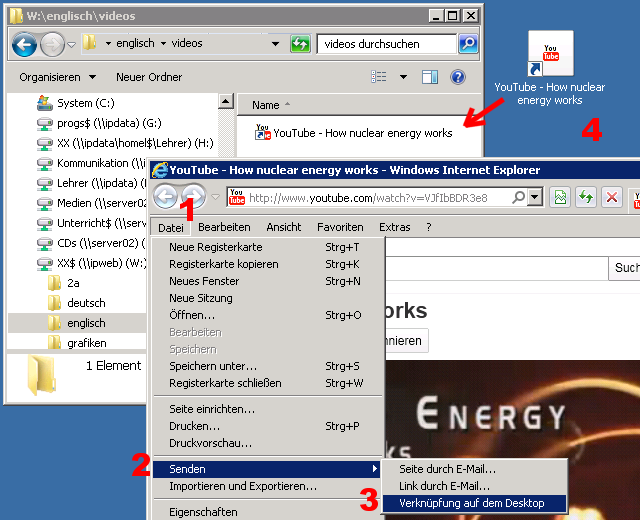
Task: Click the 'videos durchsuchen' search field
Action: [x=385, y=44]
